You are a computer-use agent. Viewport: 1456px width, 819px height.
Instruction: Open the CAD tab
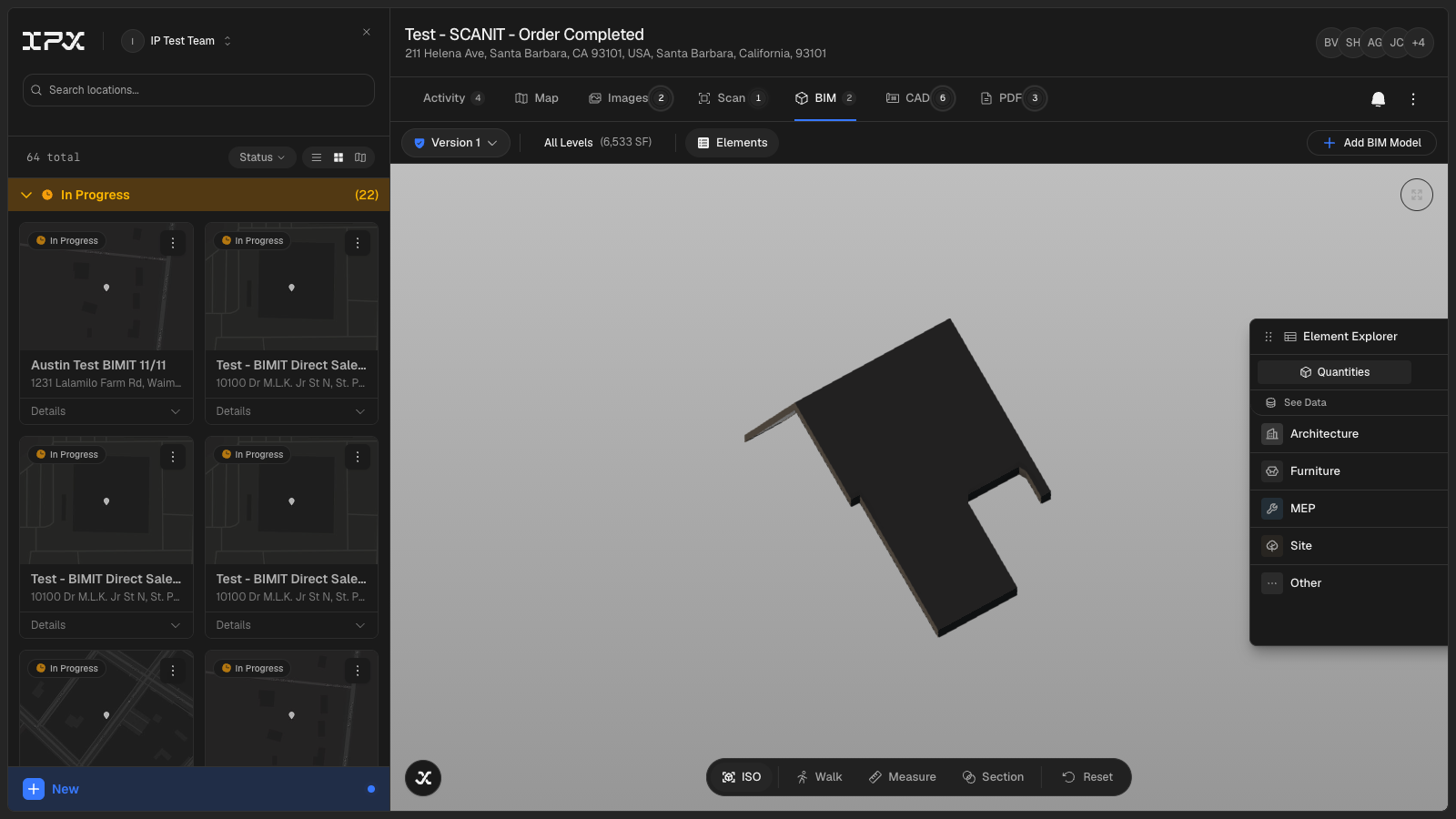[919, 98]
